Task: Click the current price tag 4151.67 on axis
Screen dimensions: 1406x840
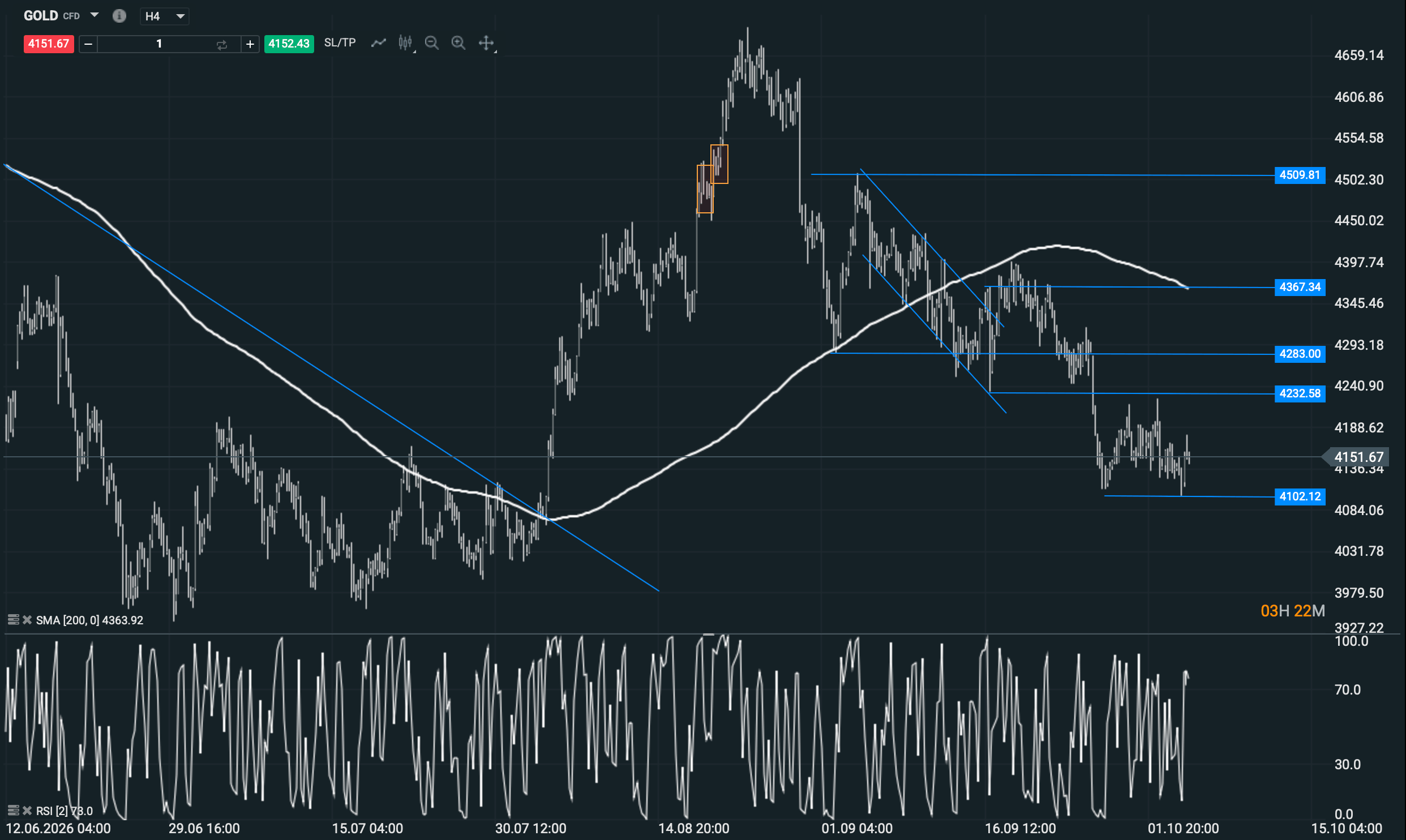Action: (1356, 457)
